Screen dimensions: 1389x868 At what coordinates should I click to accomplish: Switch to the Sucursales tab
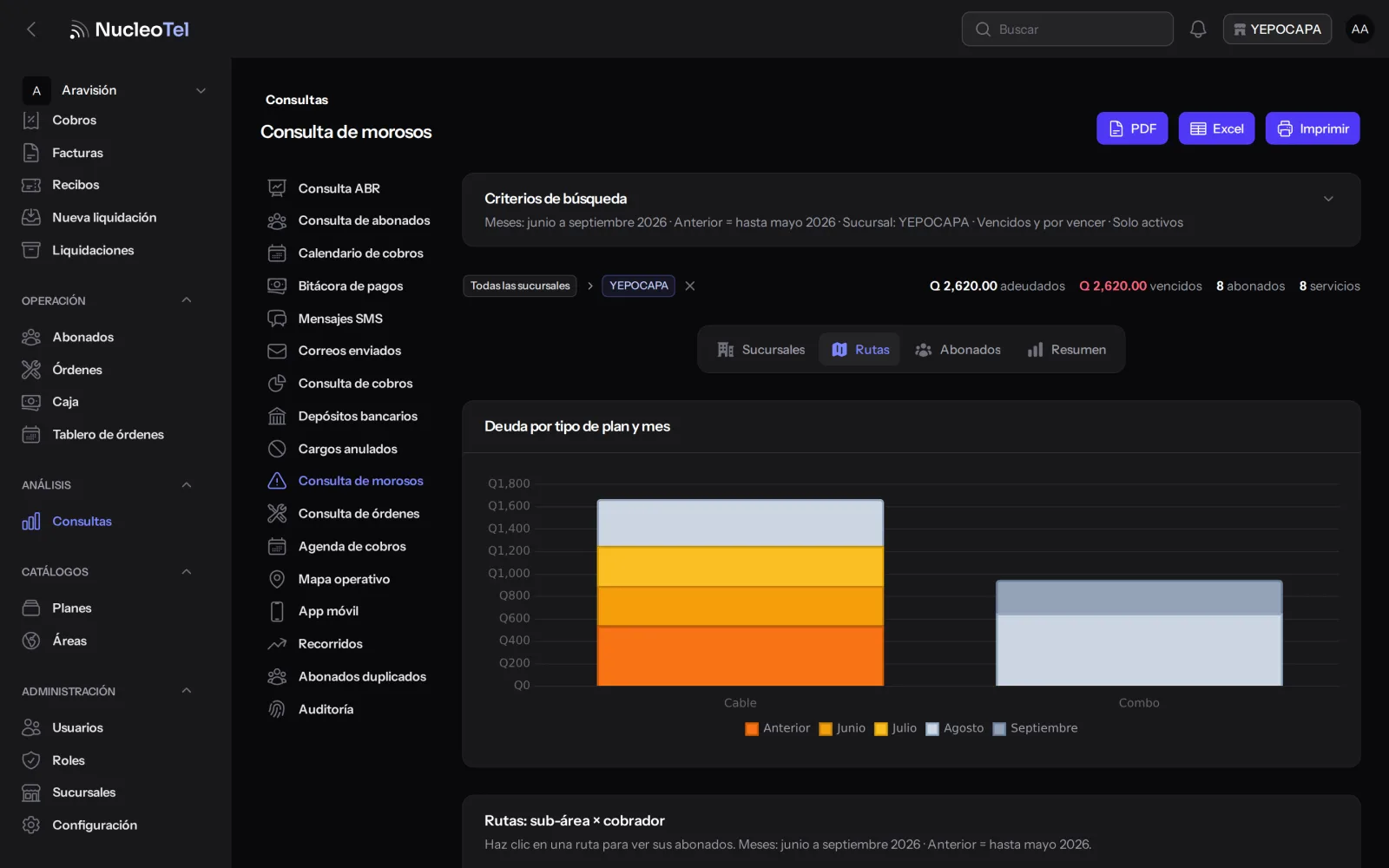(761, 350)
